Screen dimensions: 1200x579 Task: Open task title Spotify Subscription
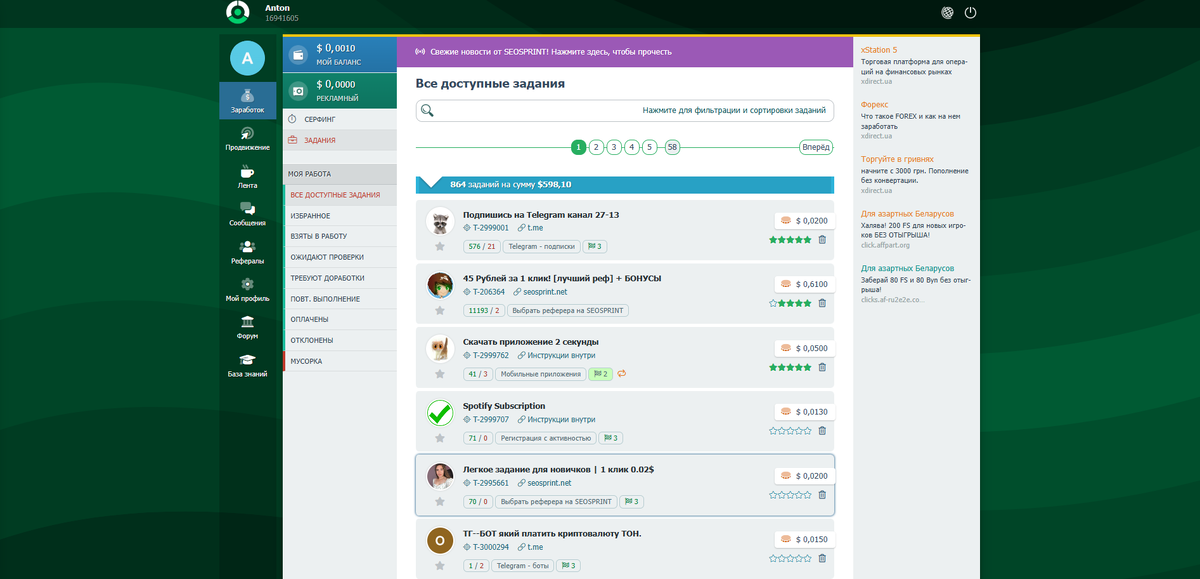point(504,406)
